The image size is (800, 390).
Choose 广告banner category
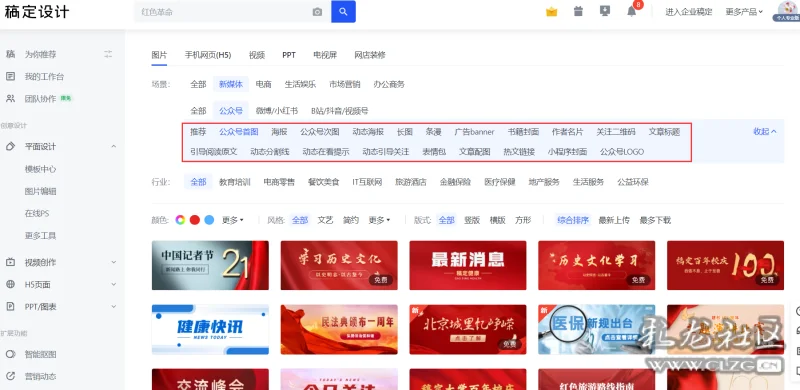(474, 132)
